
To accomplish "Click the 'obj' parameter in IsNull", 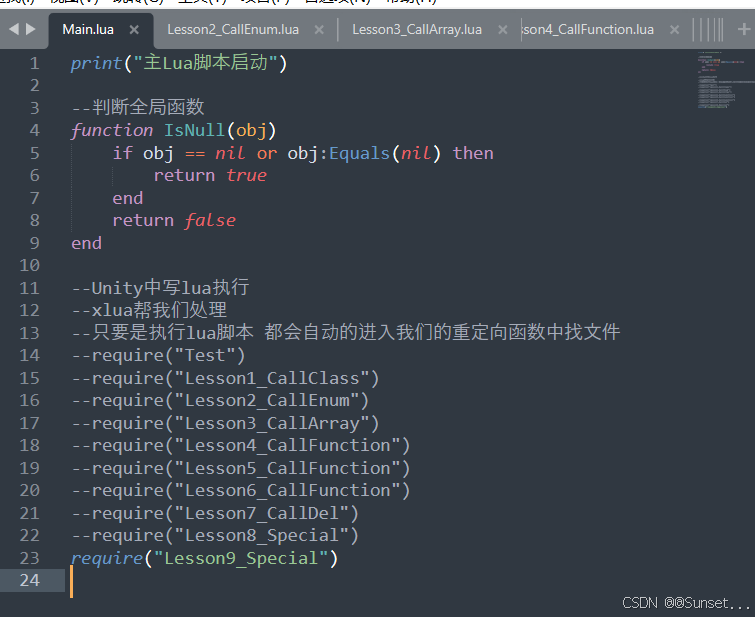I will pos(251,131).
